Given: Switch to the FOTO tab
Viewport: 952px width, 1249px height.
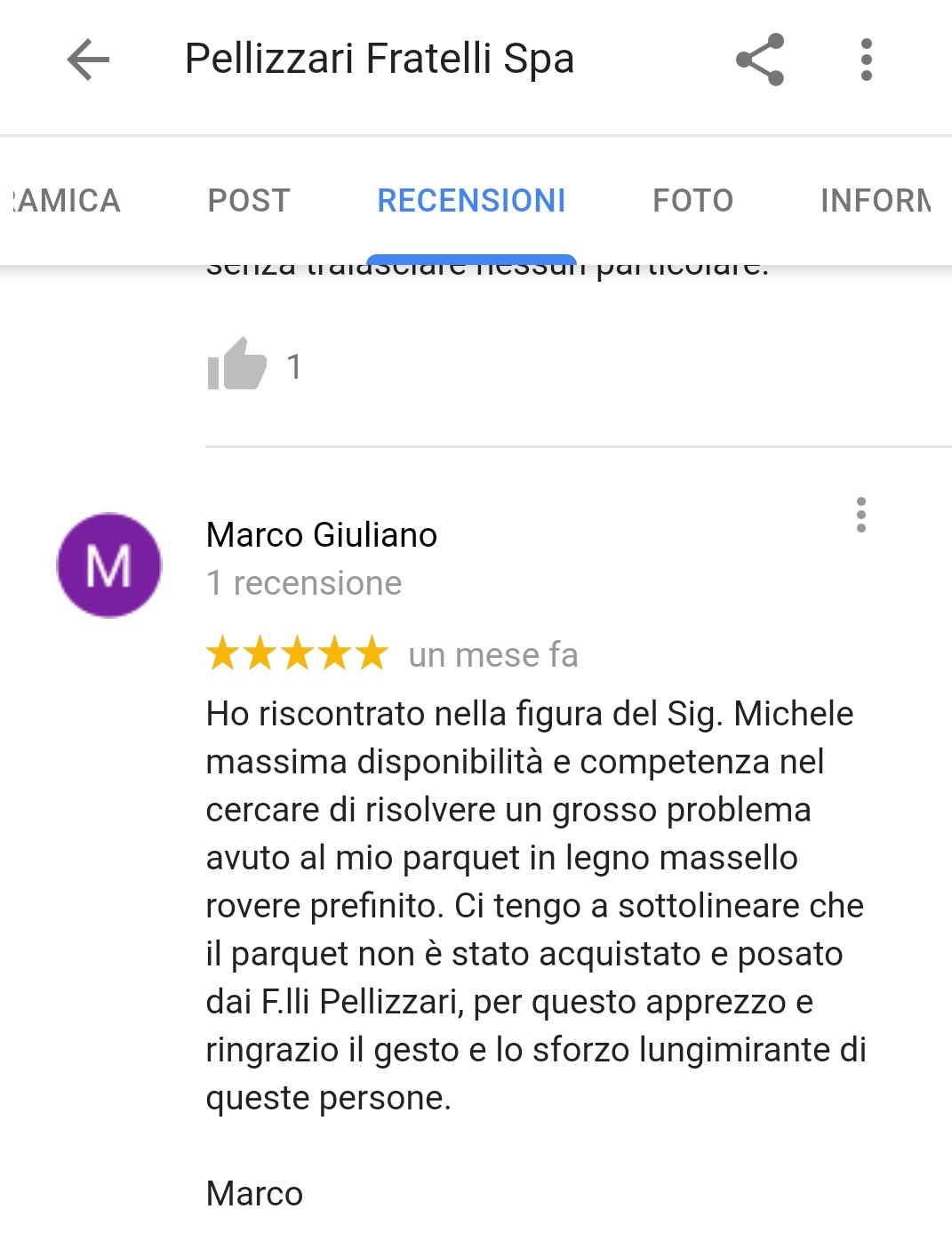Looking at the screenshot, I should (693, 201).
